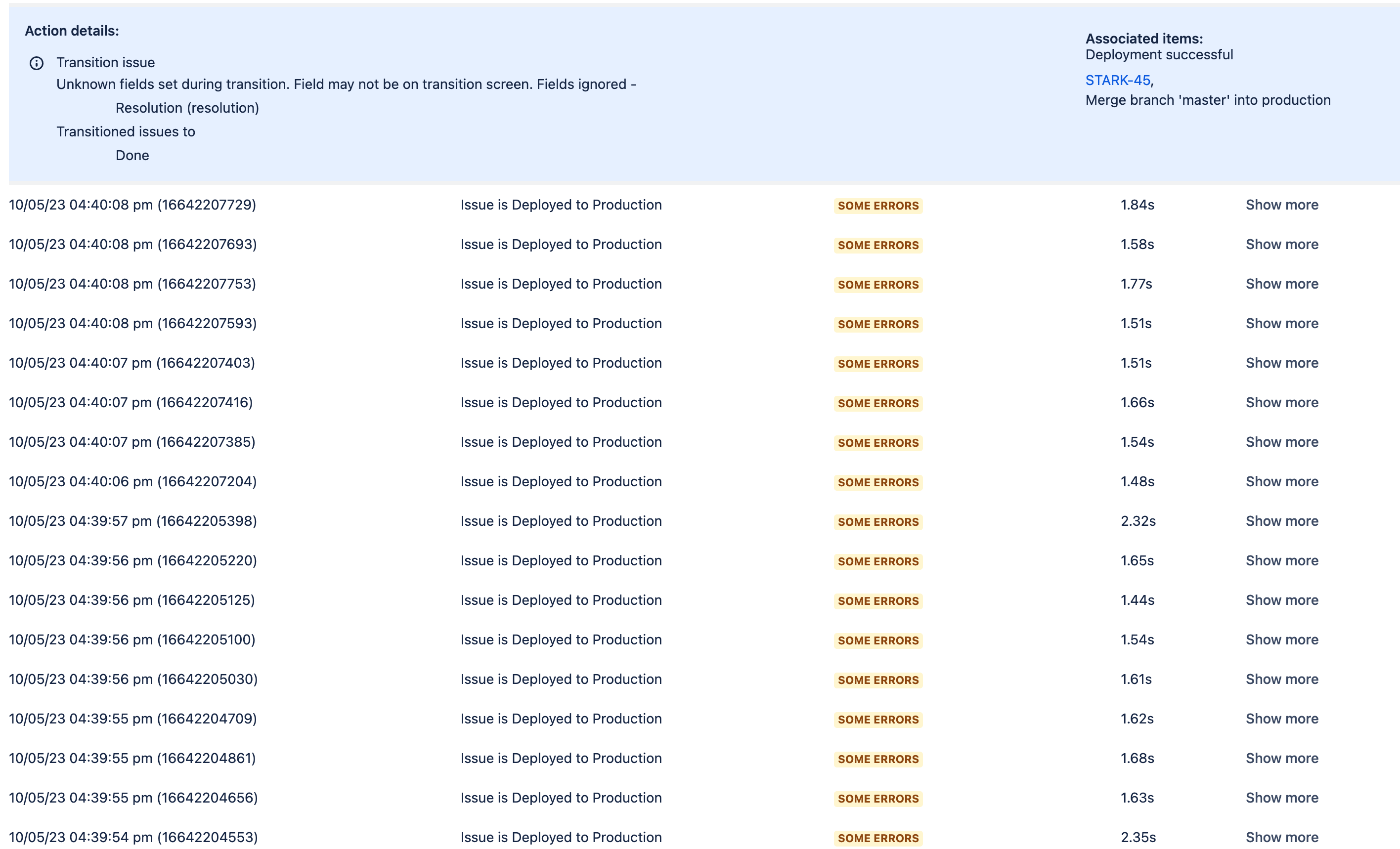Click the Transition issue action title
Screen dimensions: 1400x849
coord(105,62)
